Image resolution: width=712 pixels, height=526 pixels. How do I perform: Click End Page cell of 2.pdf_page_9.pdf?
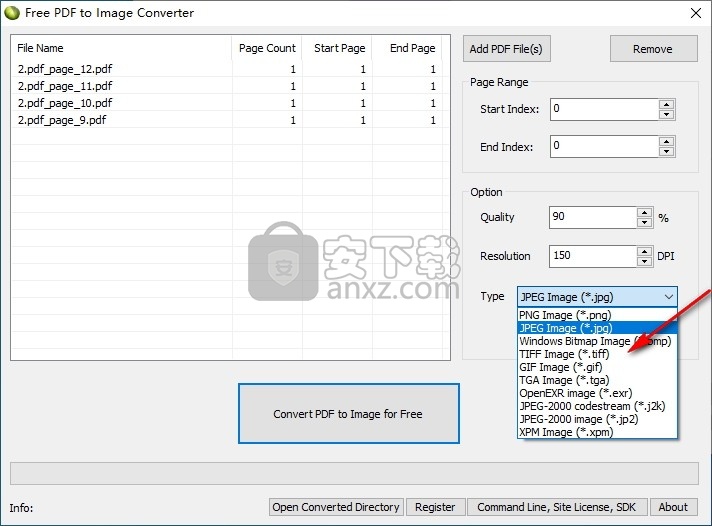(x=407, y=120)
